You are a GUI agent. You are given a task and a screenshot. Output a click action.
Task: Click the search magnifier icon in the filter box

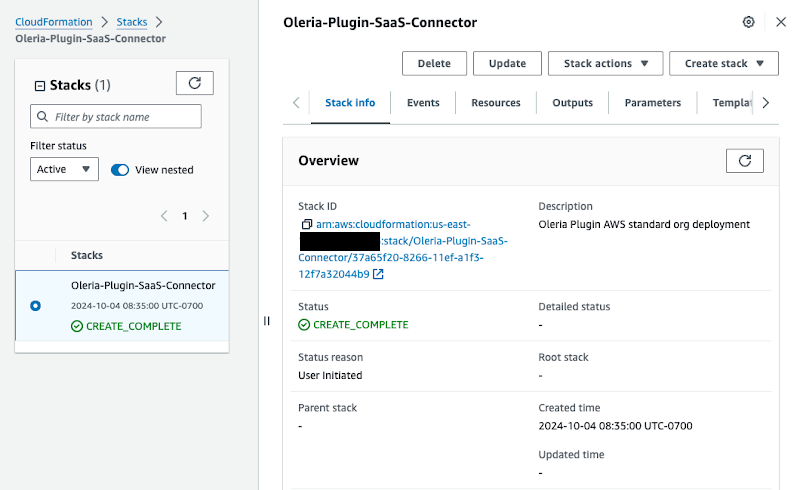pyautogui.click(x=42, y=116)
